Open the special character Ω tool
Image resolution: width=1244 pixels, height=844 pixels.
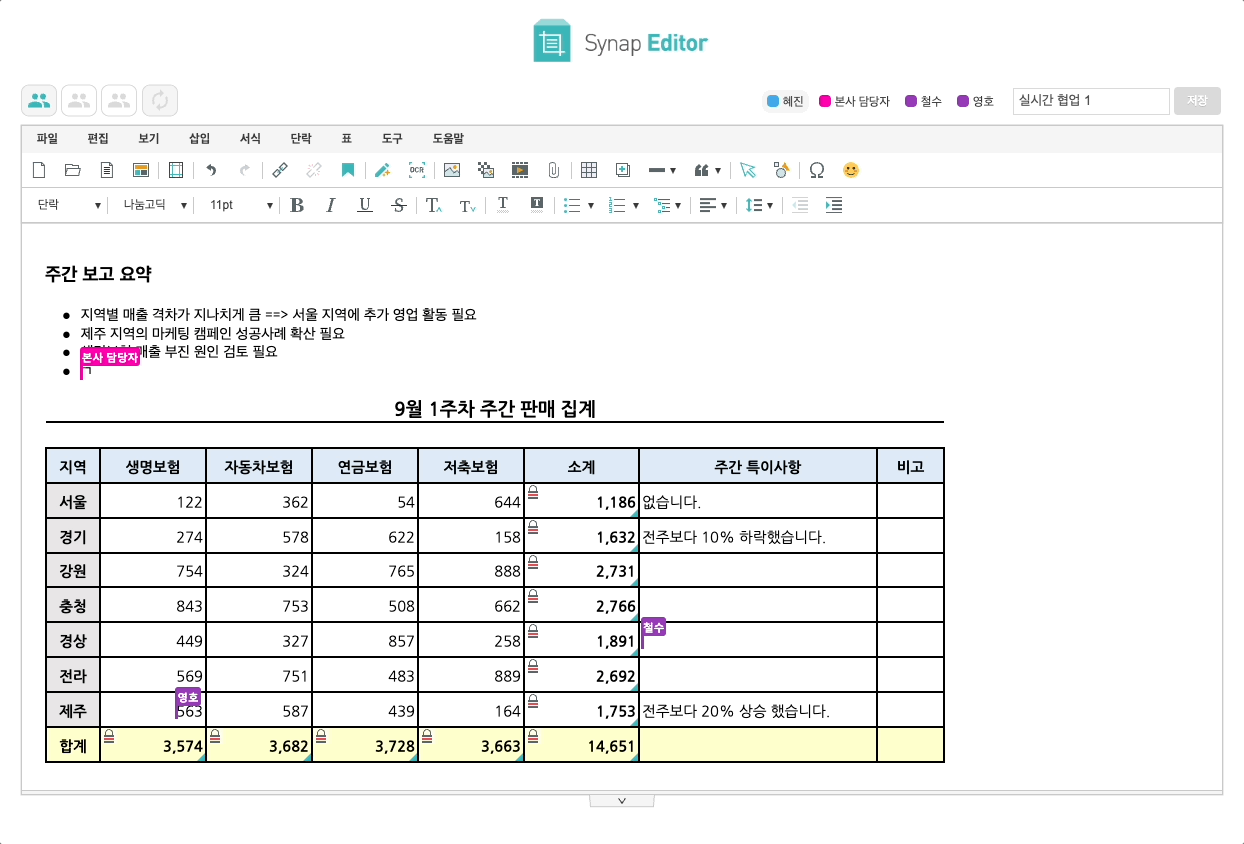(x=817, y=170)
